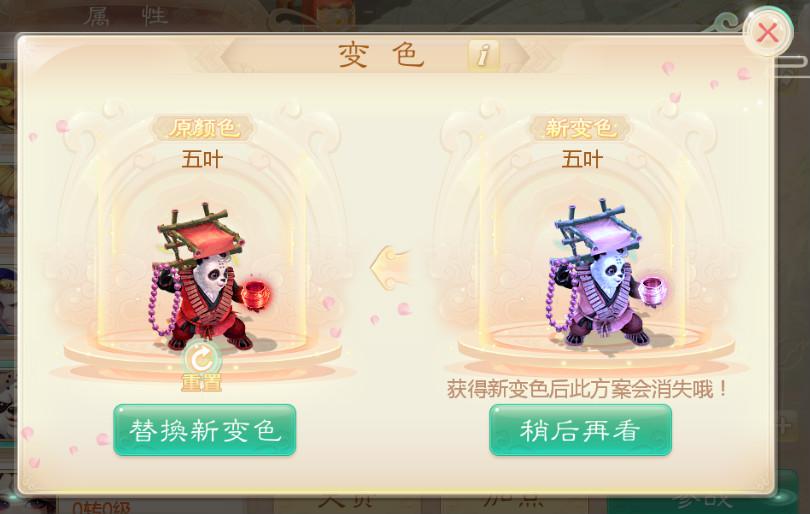The height and width of the screenshot is (514, 810).
Task: Click the purple scroll frame on new panda
Action: 597,231
